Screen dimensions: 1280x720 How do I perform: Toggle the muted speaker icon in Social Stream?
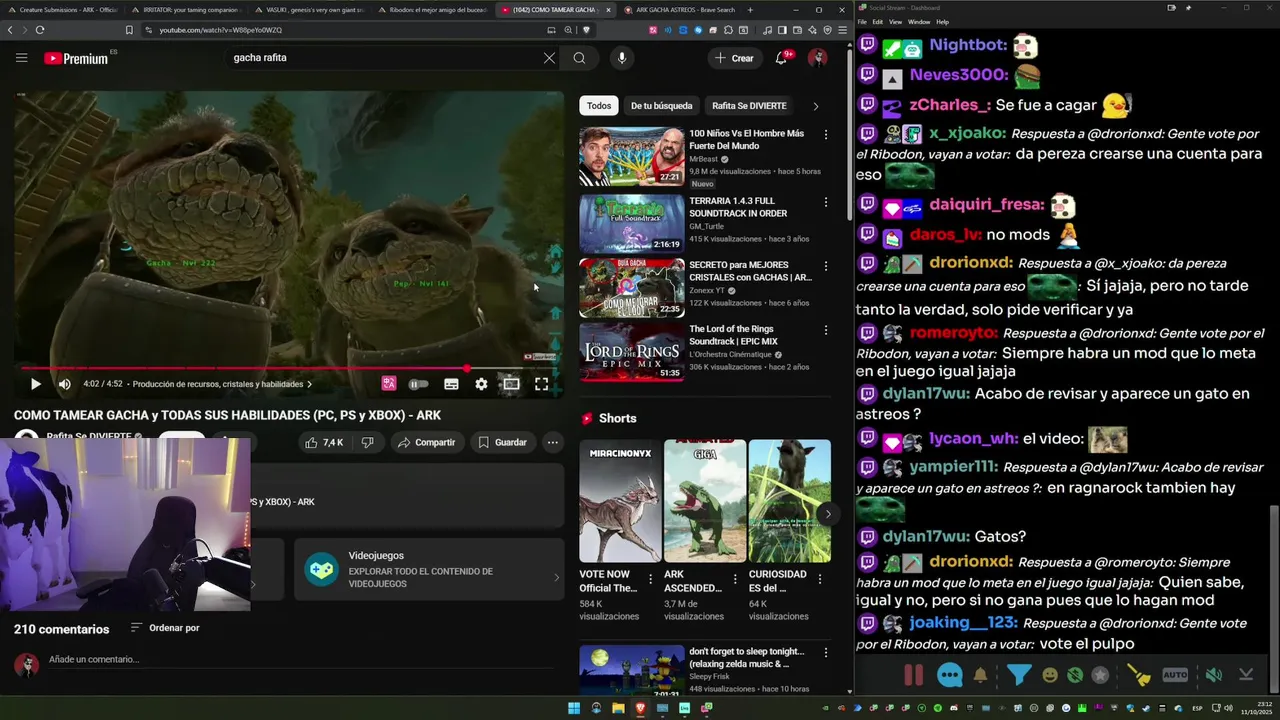click(x=1213, y=675)
